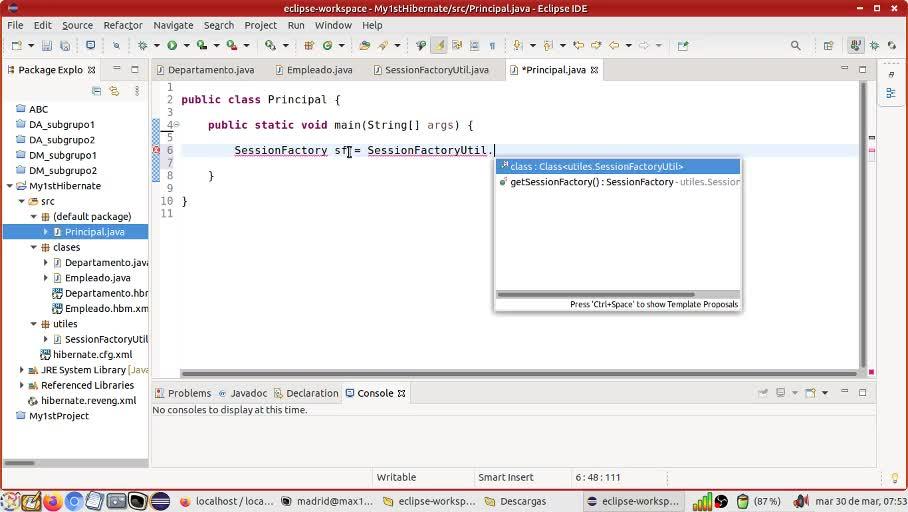
Task: Click the Run External Tools icon
Action: [232, 45]
